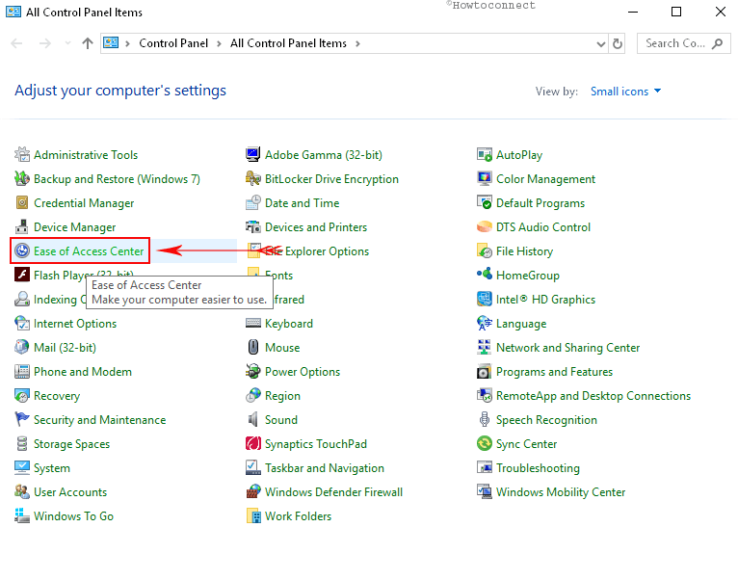Screen dimensions: 738x580
Task: Click the Devices and Printers icon
Action: point(253,226)
